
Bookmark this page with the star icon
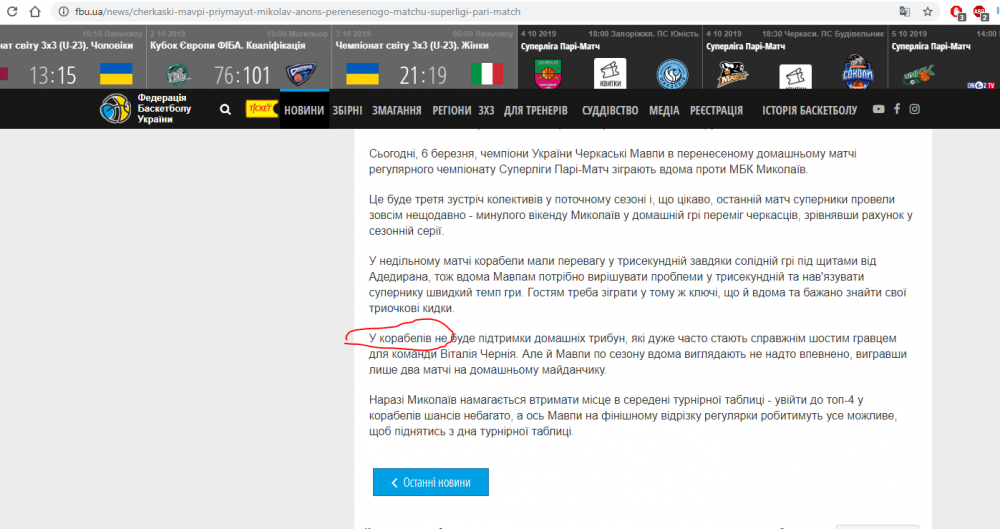tap(929, 12)
